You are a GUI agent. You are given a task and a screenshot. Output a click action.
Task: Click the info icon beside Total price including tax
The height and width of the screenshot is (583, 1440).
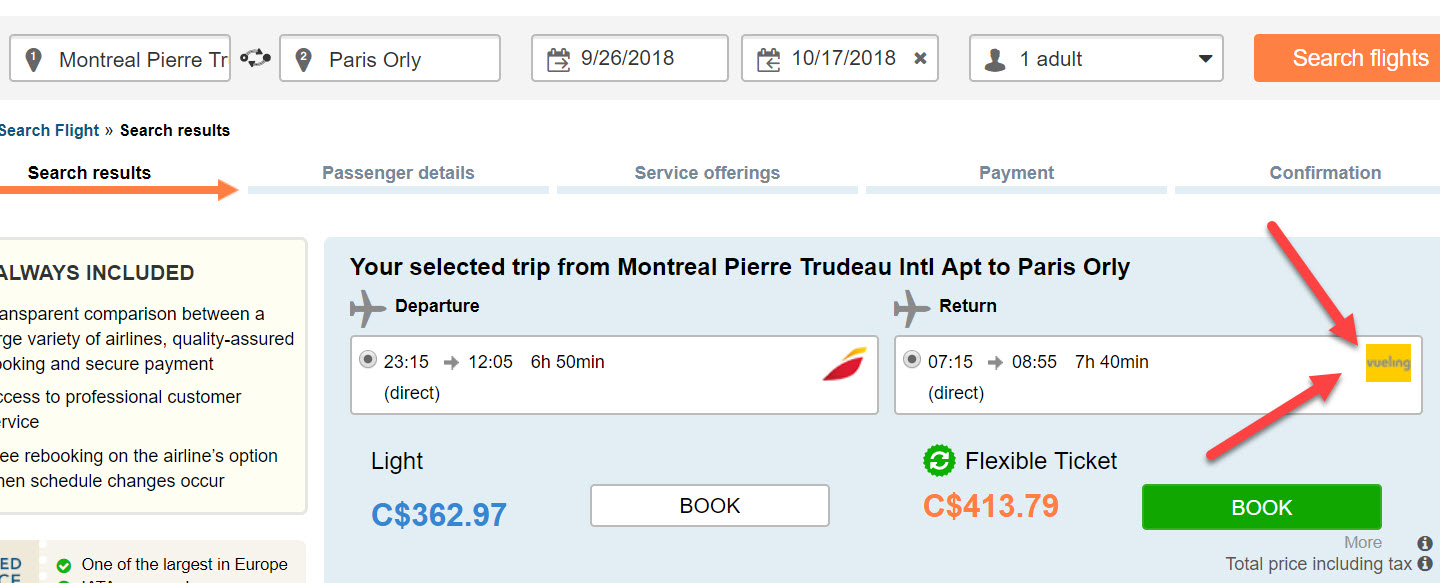coord(1425,564)
